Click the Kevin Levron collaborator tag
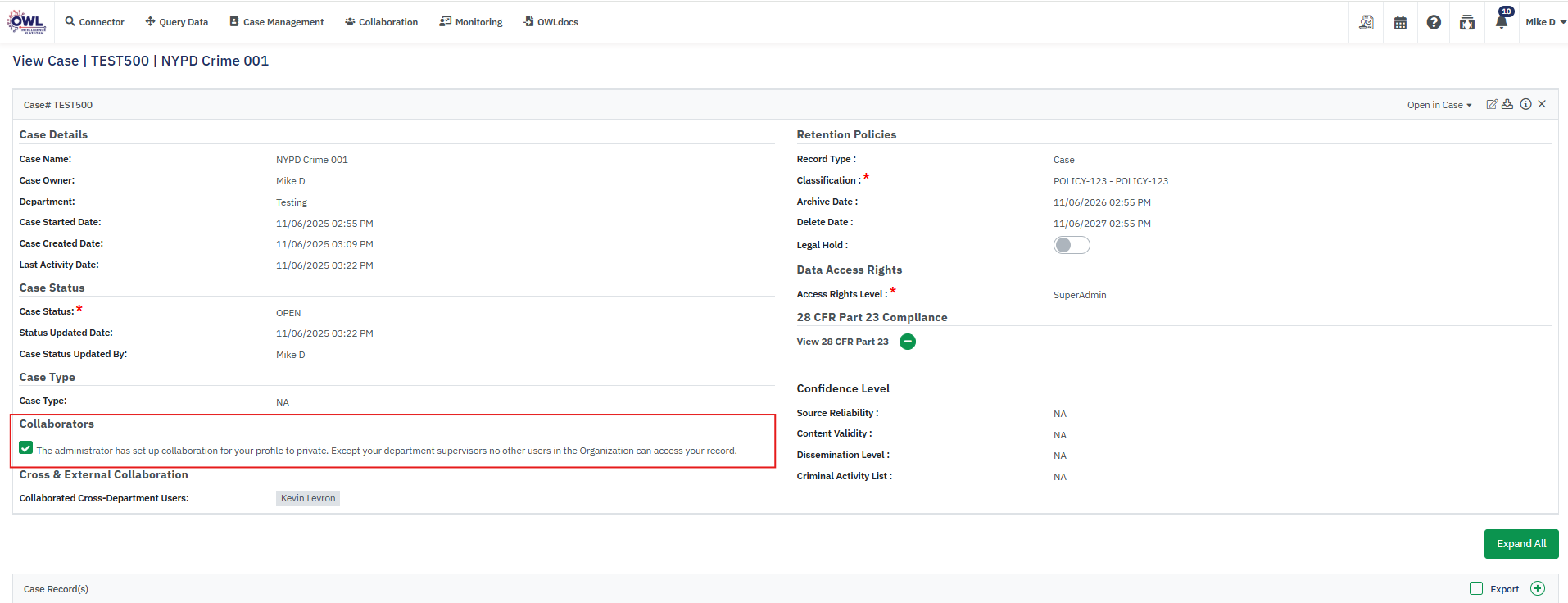Image resolution: width=1568 pixels, height=603 pixels. pos(308,498)
